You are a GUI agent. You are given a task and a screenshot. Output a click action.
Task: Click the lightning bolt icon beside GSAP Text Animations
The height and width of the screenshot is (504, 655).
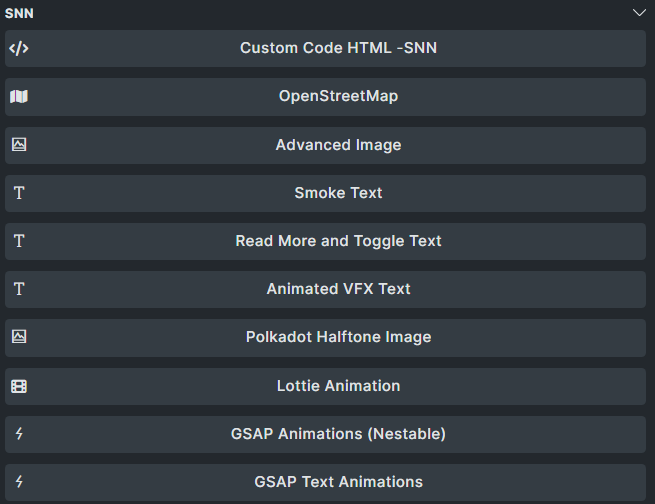19,482
